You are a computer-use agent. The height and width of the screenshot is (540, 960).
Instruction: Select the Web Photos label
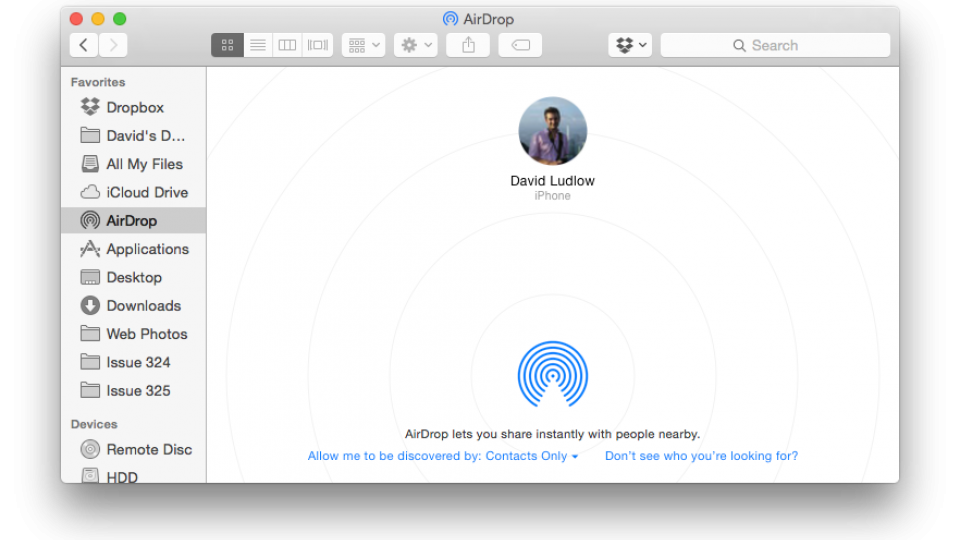point(147,334)
